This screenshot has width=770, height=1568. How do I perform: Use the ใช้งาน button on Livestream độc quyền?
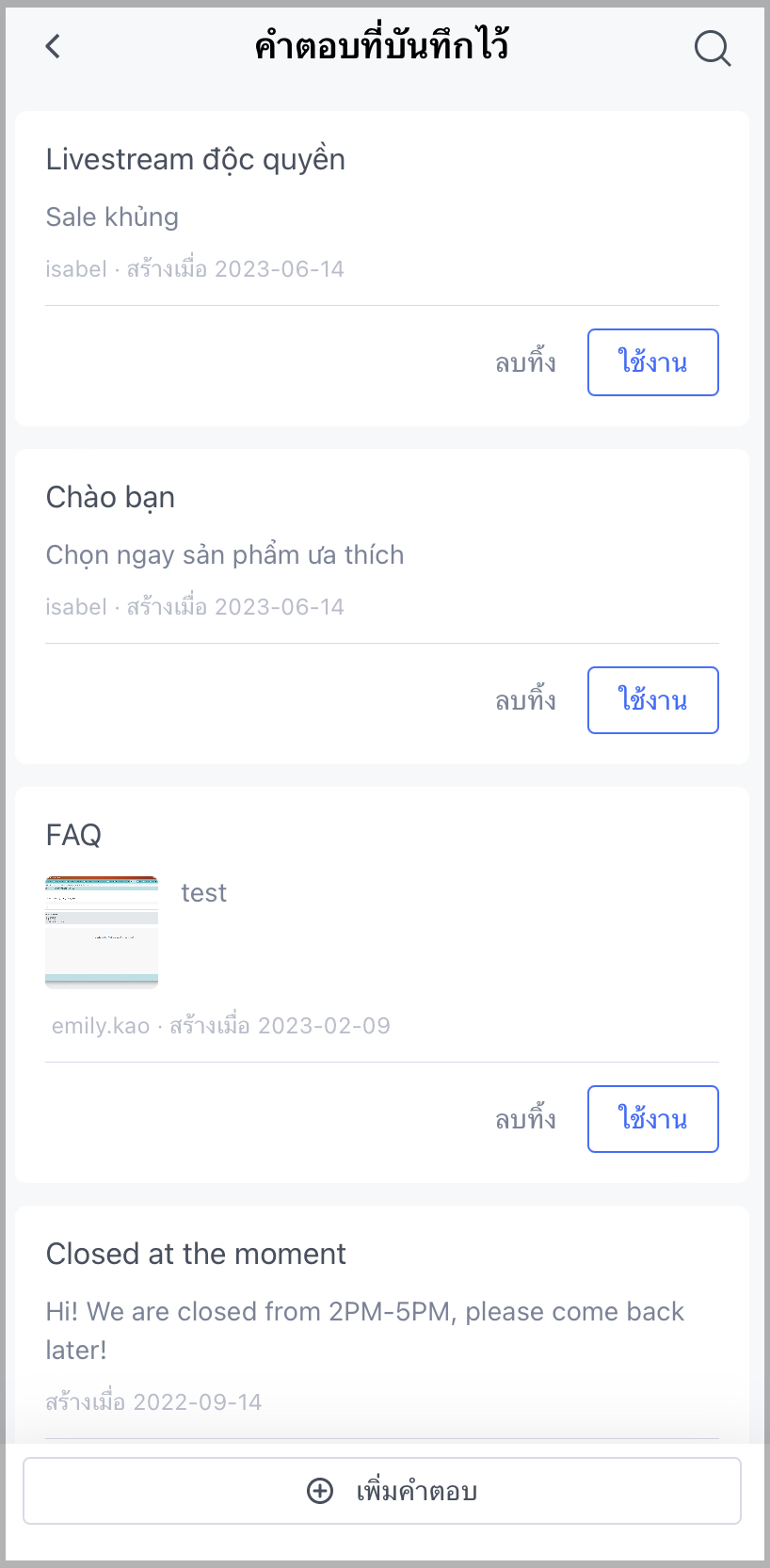pyautogui.click(x=652, y=362)
